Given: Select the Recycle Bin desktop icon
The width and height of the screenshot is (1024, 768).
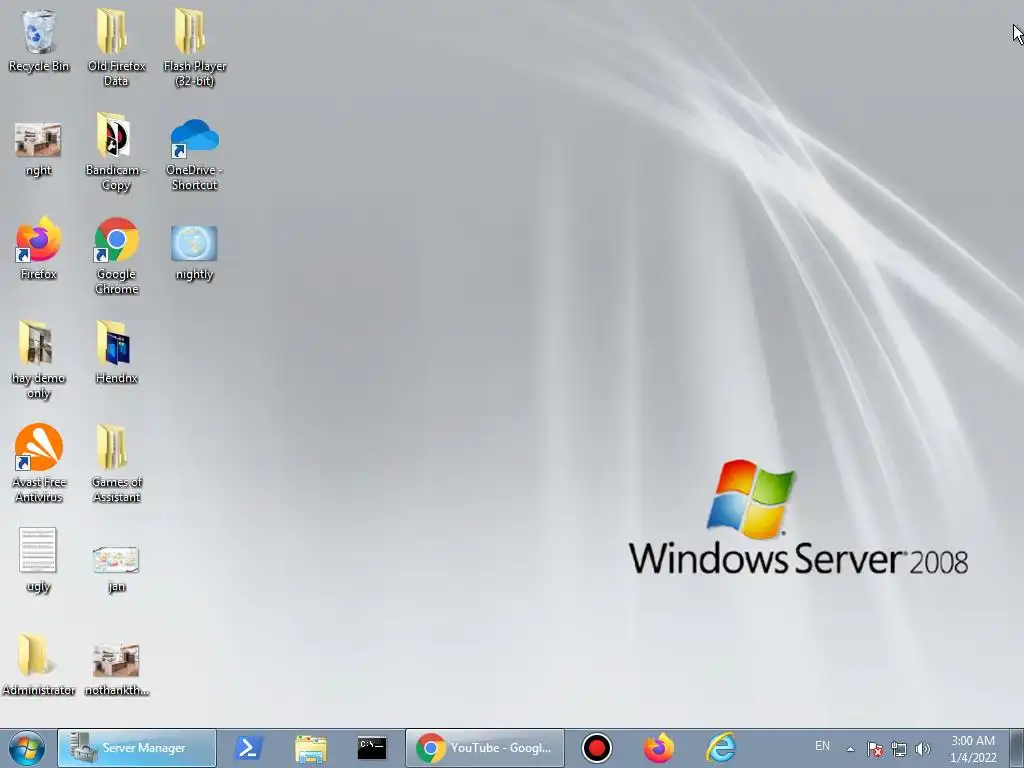Looking at the screenshot, I should (39, 40).
